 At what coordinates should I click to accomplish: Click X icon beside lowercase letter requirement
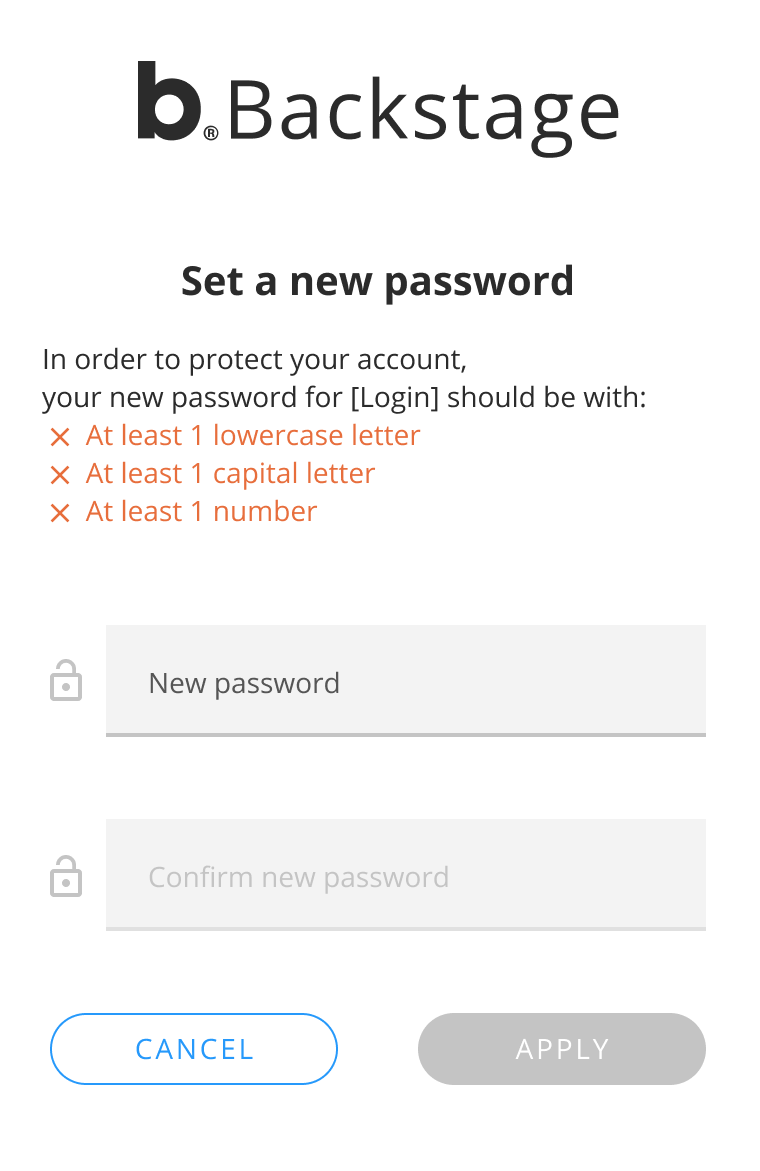pyautogui.click(x=60, y=437)
